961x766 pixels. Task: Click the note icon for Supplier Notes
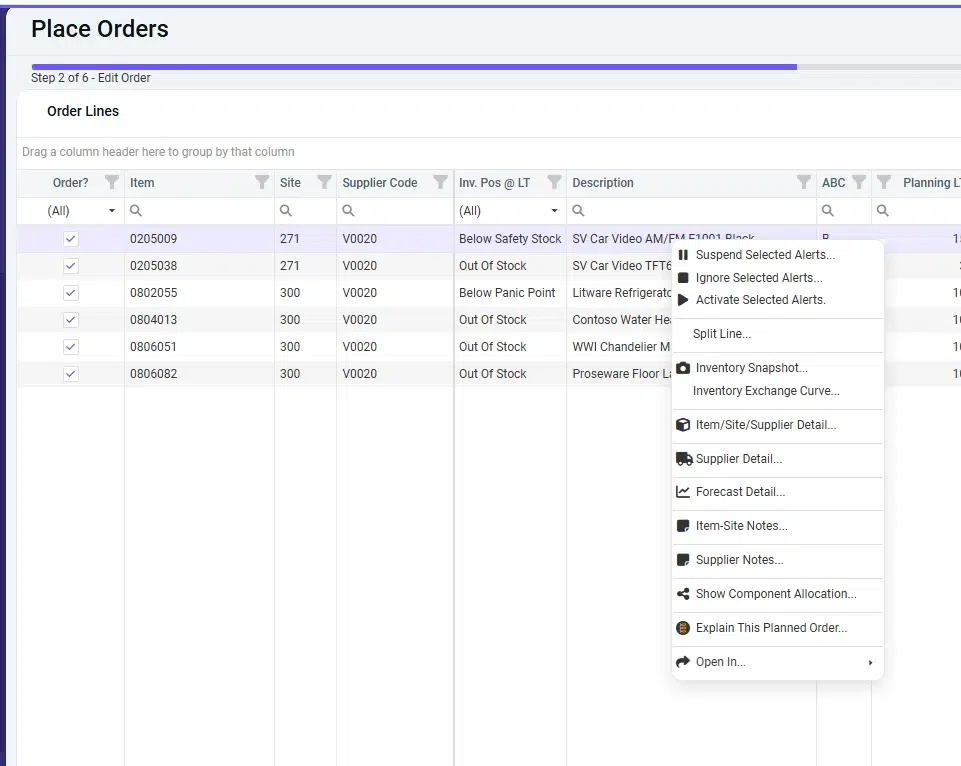tap(683, 559)
